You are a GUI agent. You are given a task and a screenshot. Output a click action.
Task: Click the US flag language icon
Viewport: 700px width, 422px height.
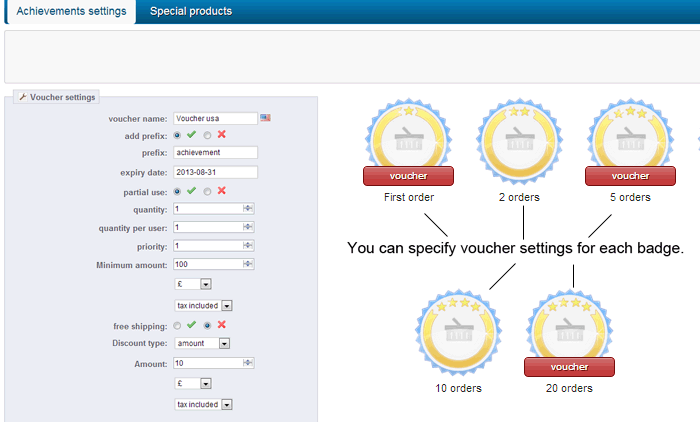click(265, 118)
